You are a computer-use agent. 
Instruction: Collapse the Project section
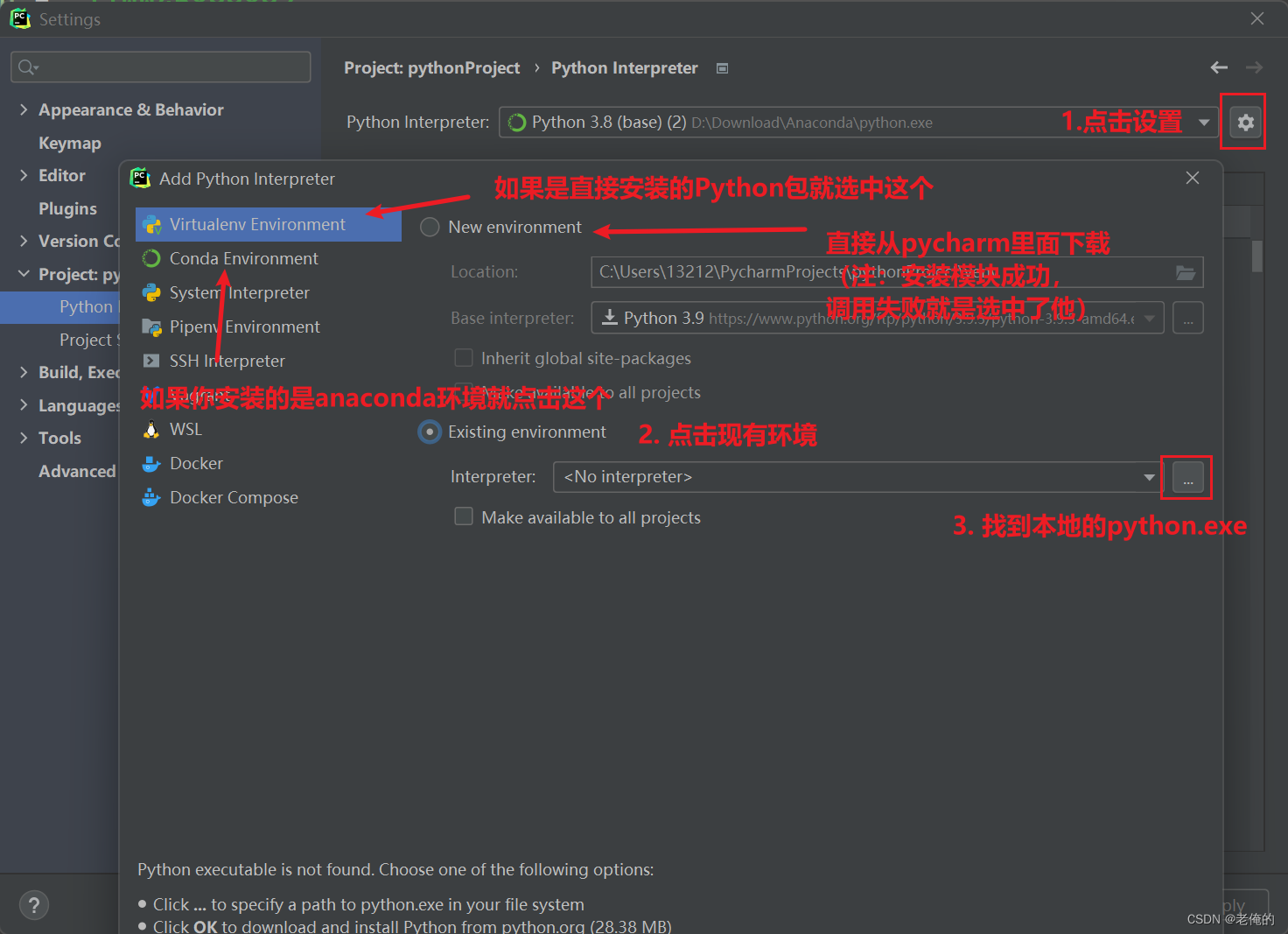click(24, 274)
